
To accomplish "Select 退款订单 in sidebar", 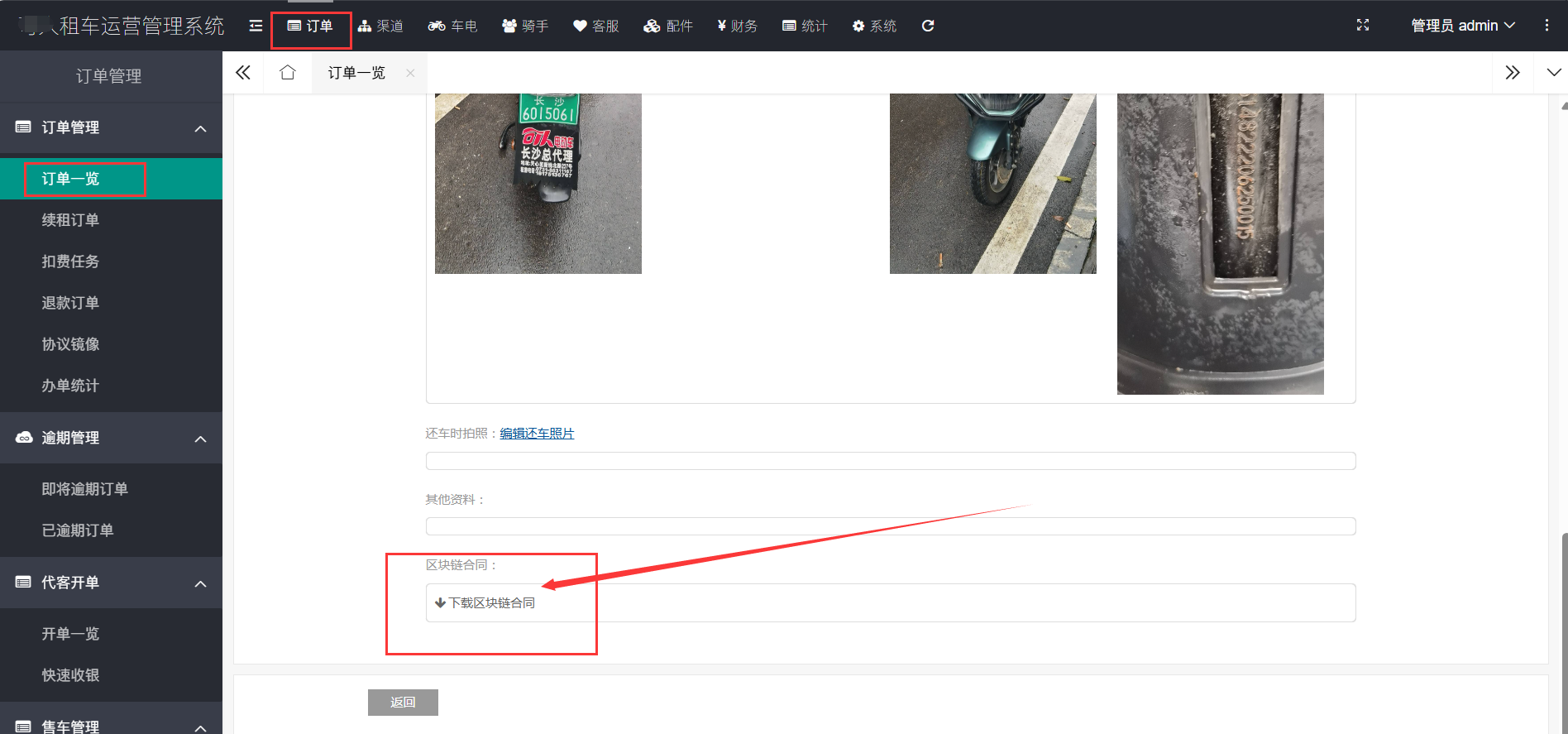I will (111, 303).
